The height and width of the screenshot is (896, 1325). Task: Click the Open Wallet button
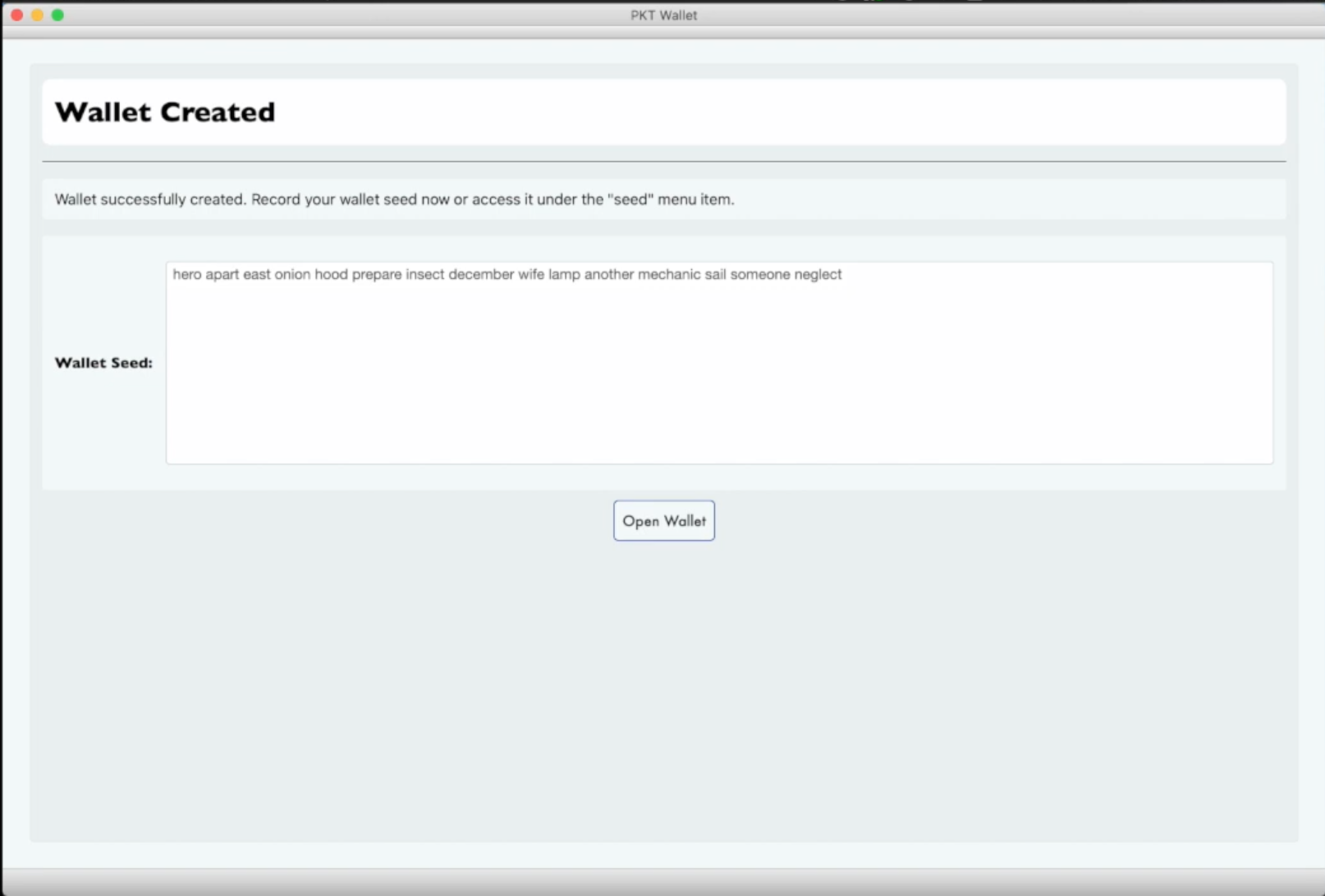coord(663,520)
